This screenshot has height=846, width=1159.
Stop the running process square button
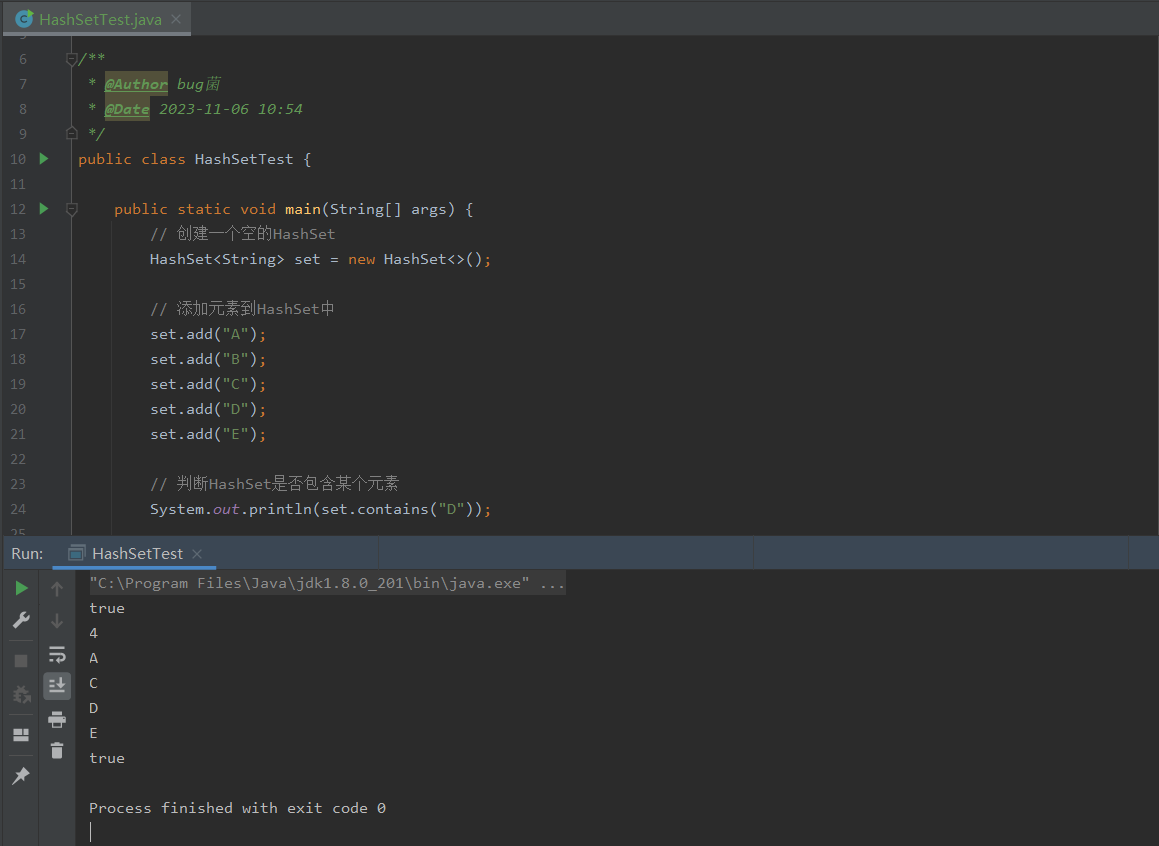click(x=21, y=661)
